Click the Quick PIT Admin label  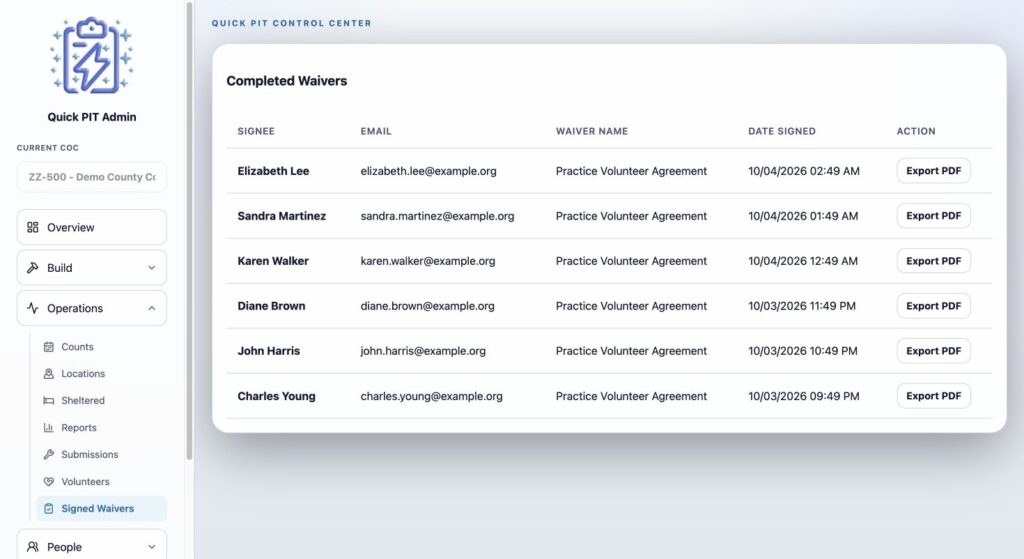click(x=91, y=117)
